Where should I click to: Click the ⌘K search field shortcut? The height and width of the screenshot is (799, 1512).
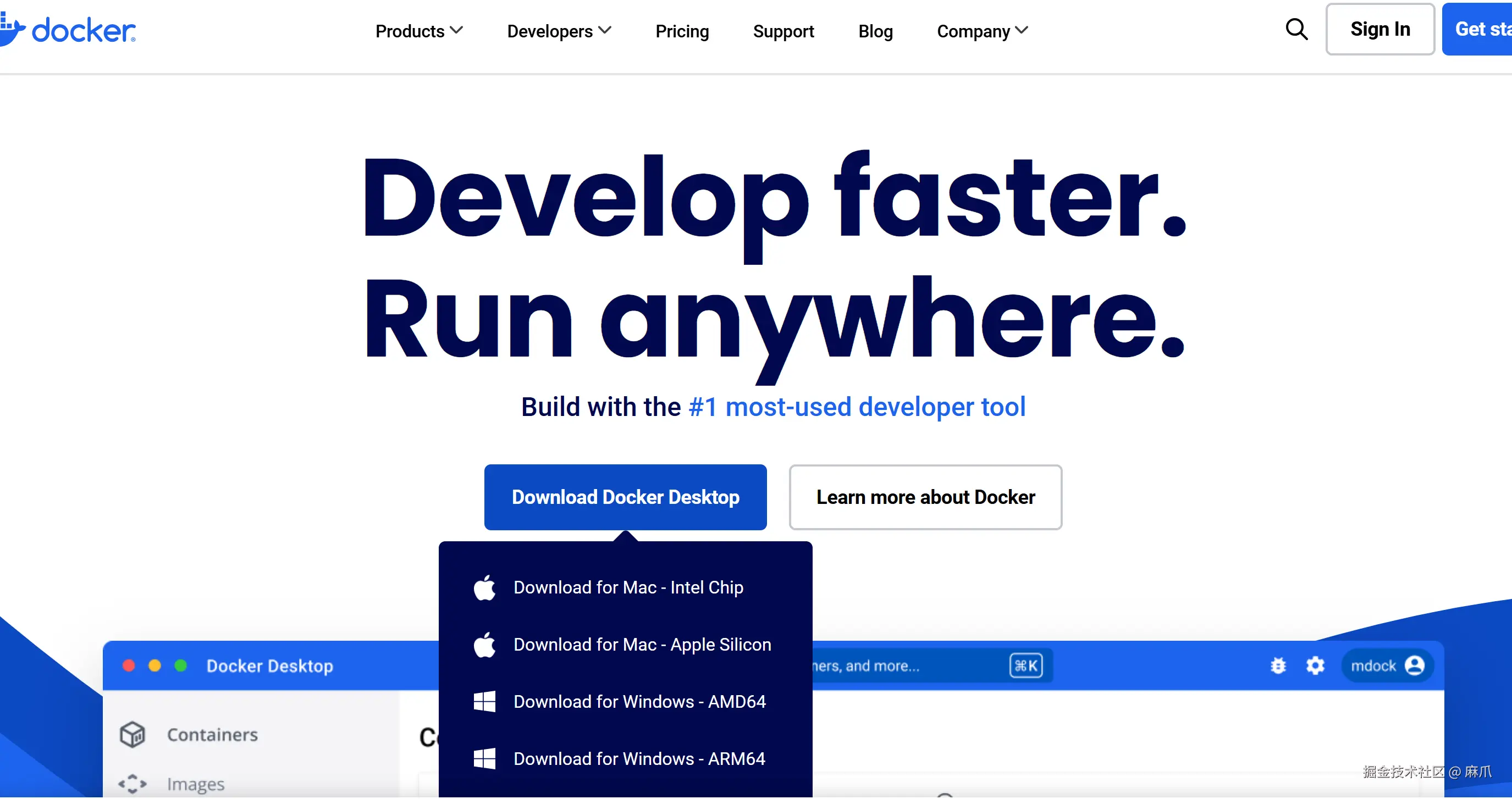(1025, 665)
